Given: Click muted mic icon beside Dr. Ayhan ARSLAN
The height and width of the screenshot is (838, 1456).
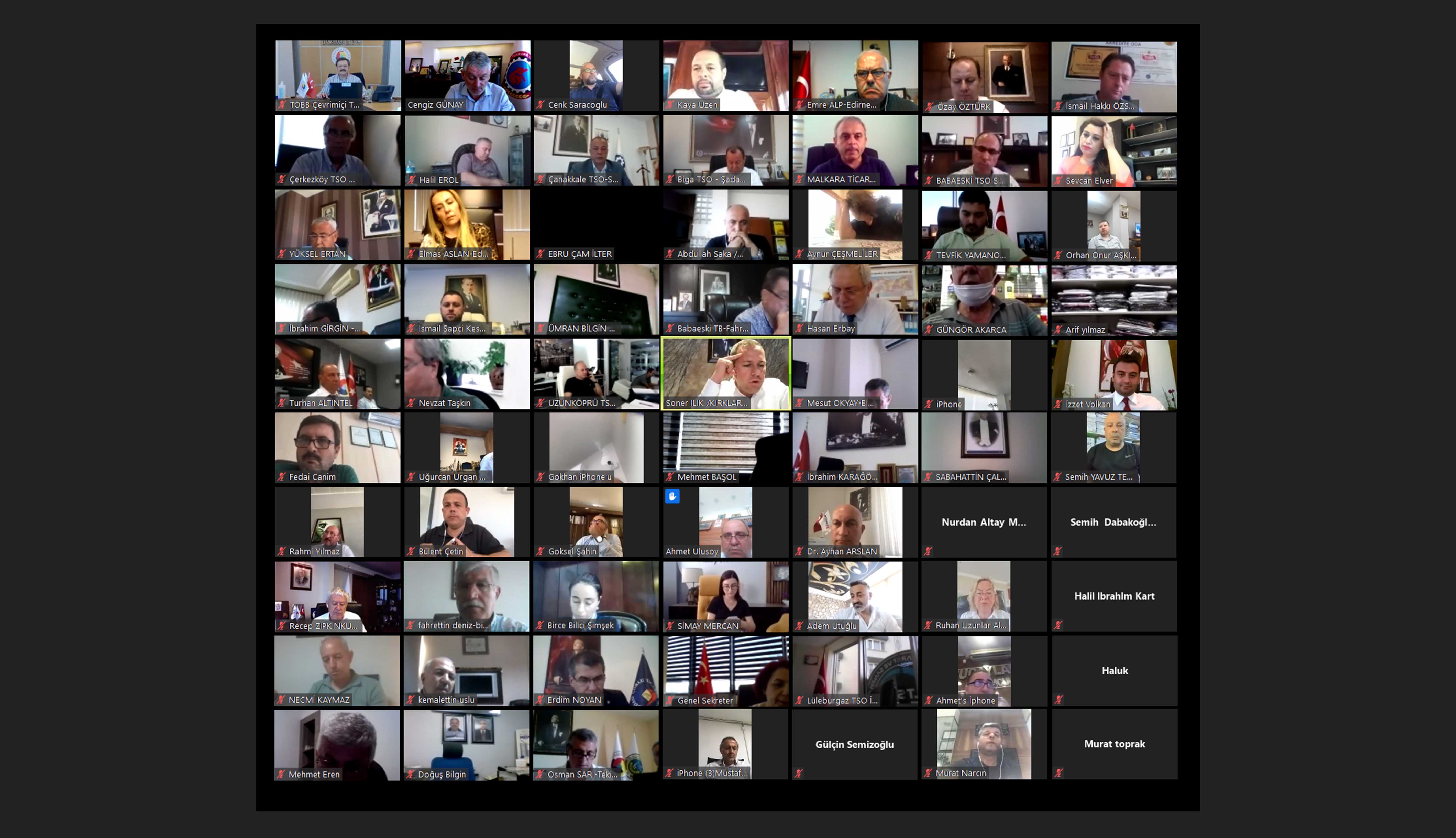Looking at the screenshot, I should pyautogui.click(x=800, y=551).
